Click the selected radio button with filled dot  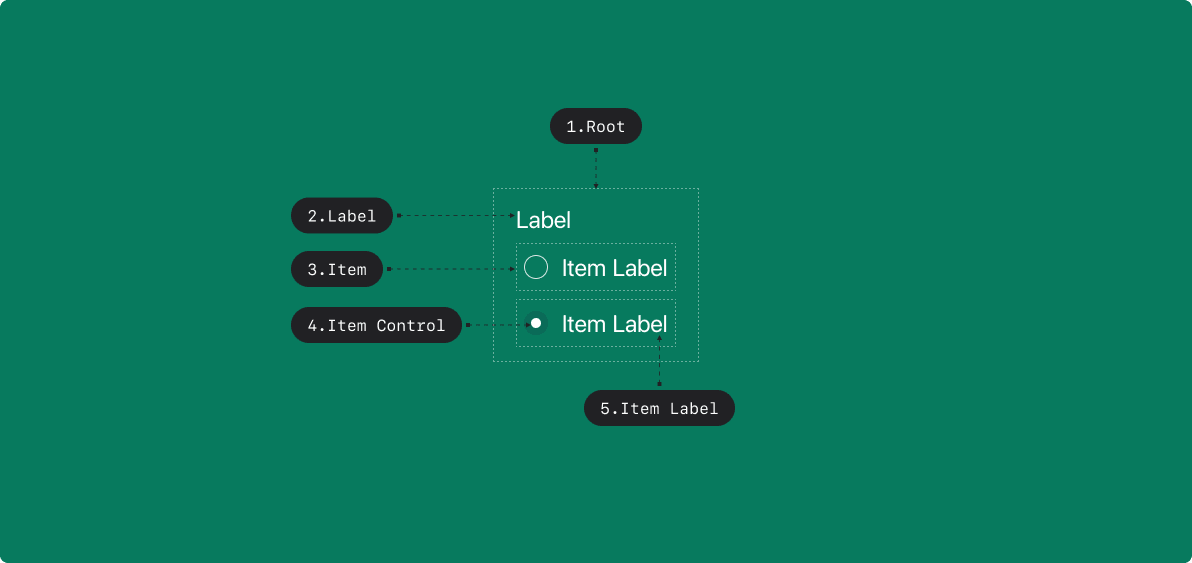(536, 323)
